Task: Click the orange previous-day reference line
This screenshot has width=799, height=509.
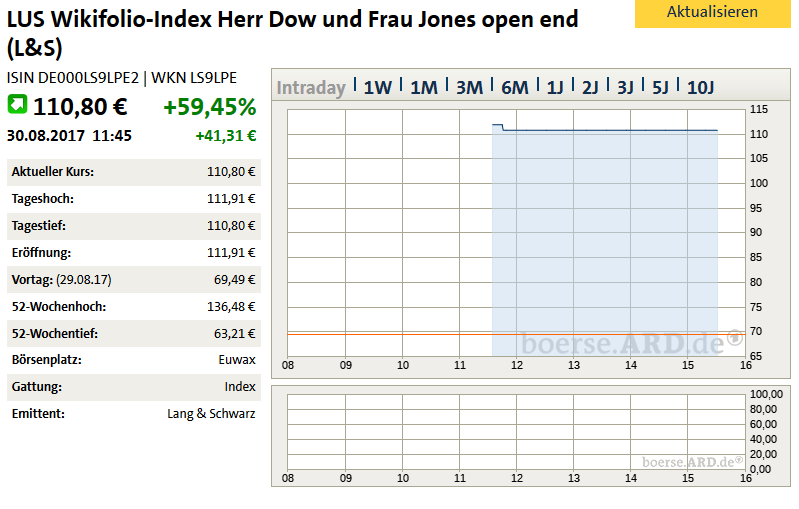Action: coord(390,333)
